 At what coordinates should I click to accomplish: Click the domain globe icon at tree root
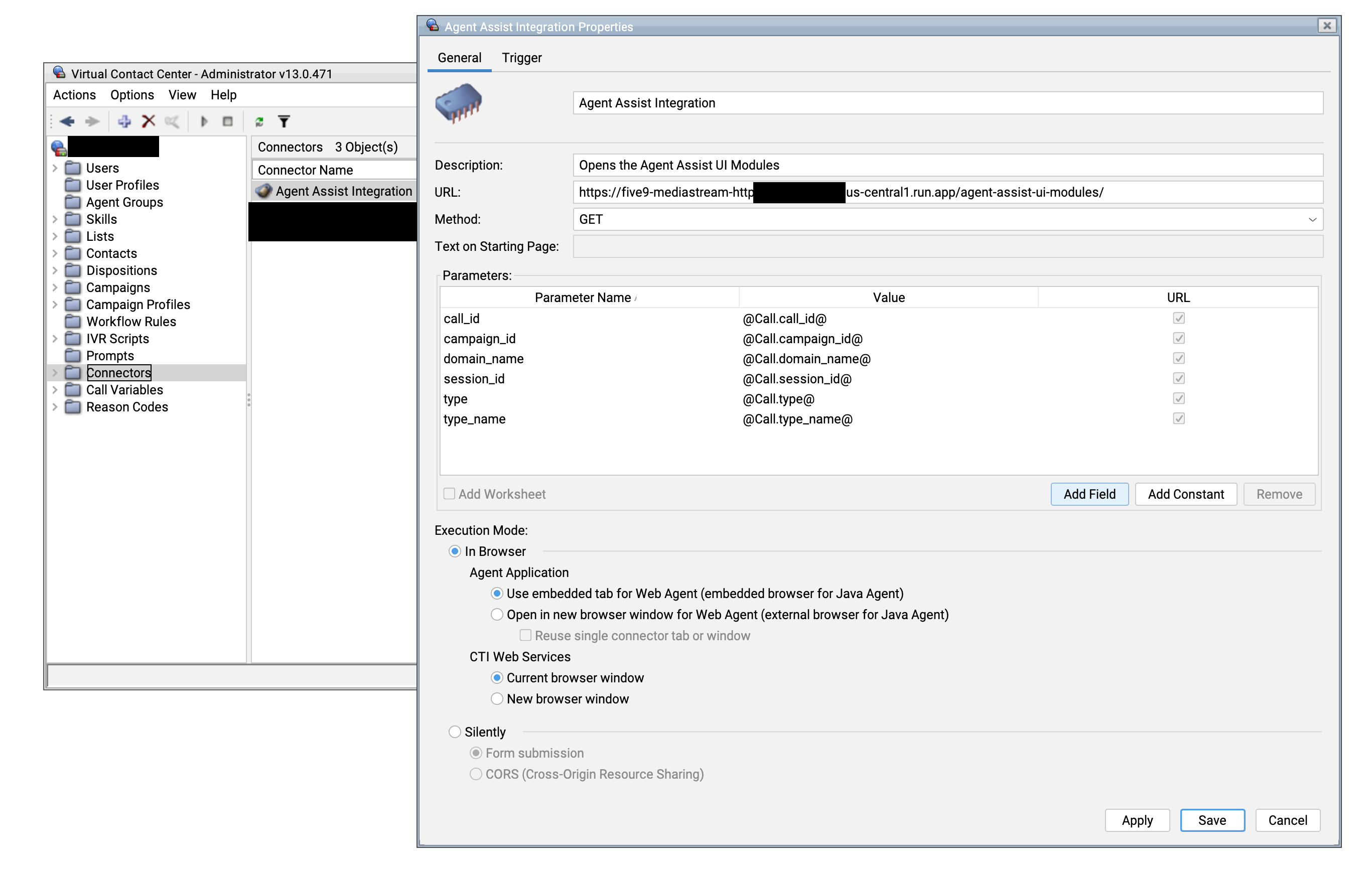click(59, 148)
